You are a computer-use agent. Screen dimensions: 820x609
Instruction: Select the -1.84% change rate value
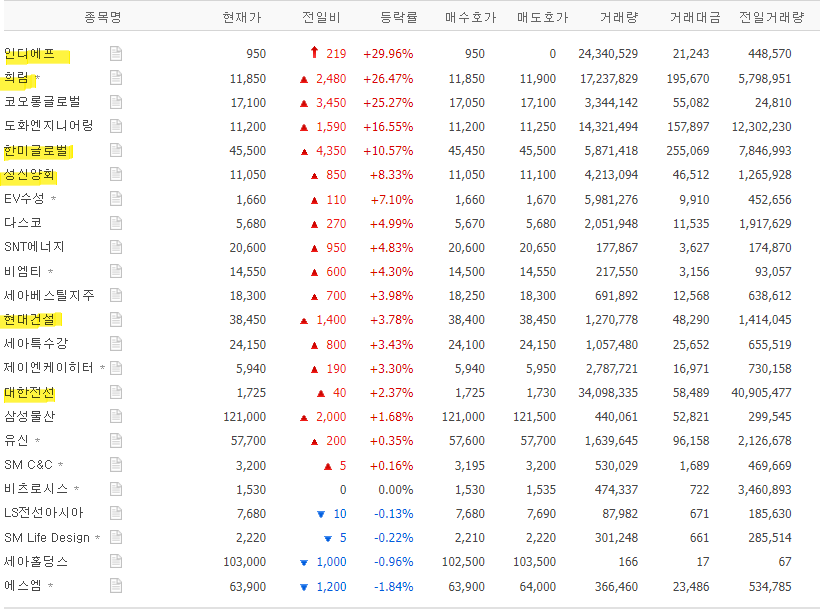coord(393,587)
